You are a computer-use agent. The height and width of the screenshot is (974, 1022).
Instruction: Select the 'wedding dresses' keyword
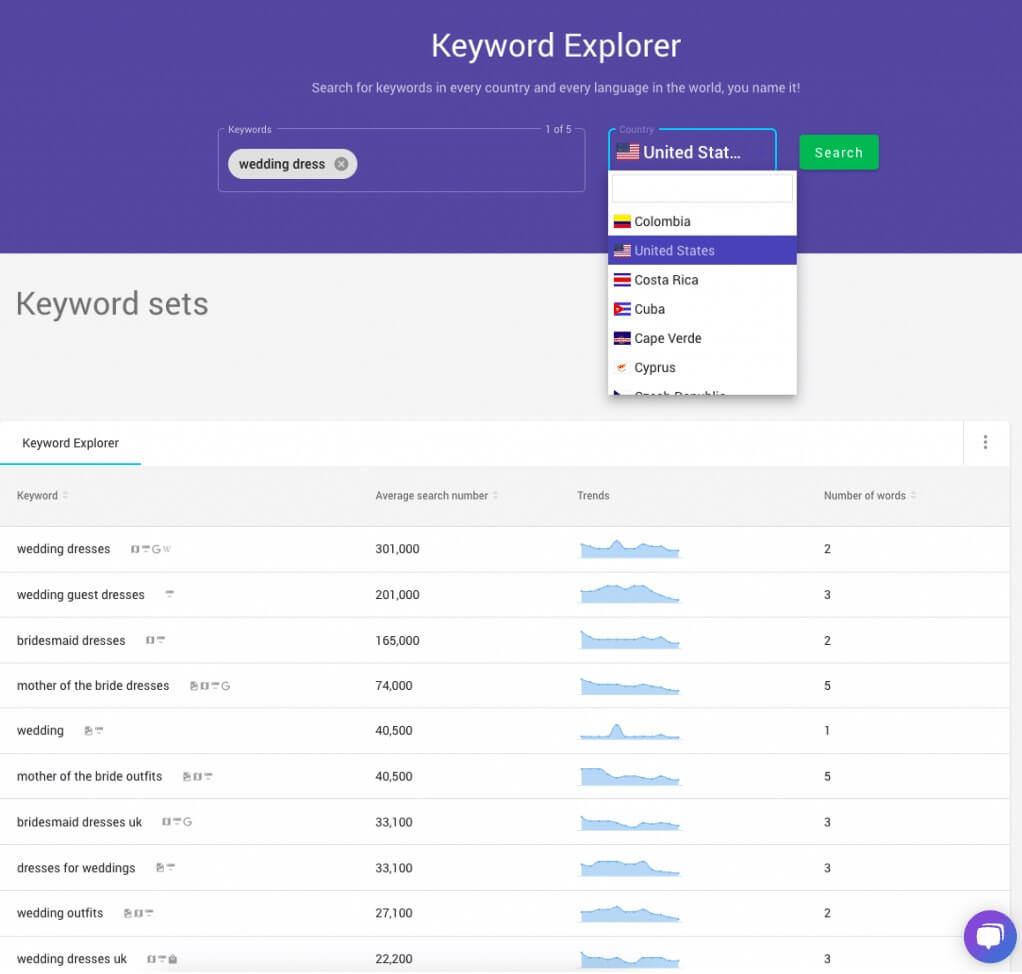63,549
